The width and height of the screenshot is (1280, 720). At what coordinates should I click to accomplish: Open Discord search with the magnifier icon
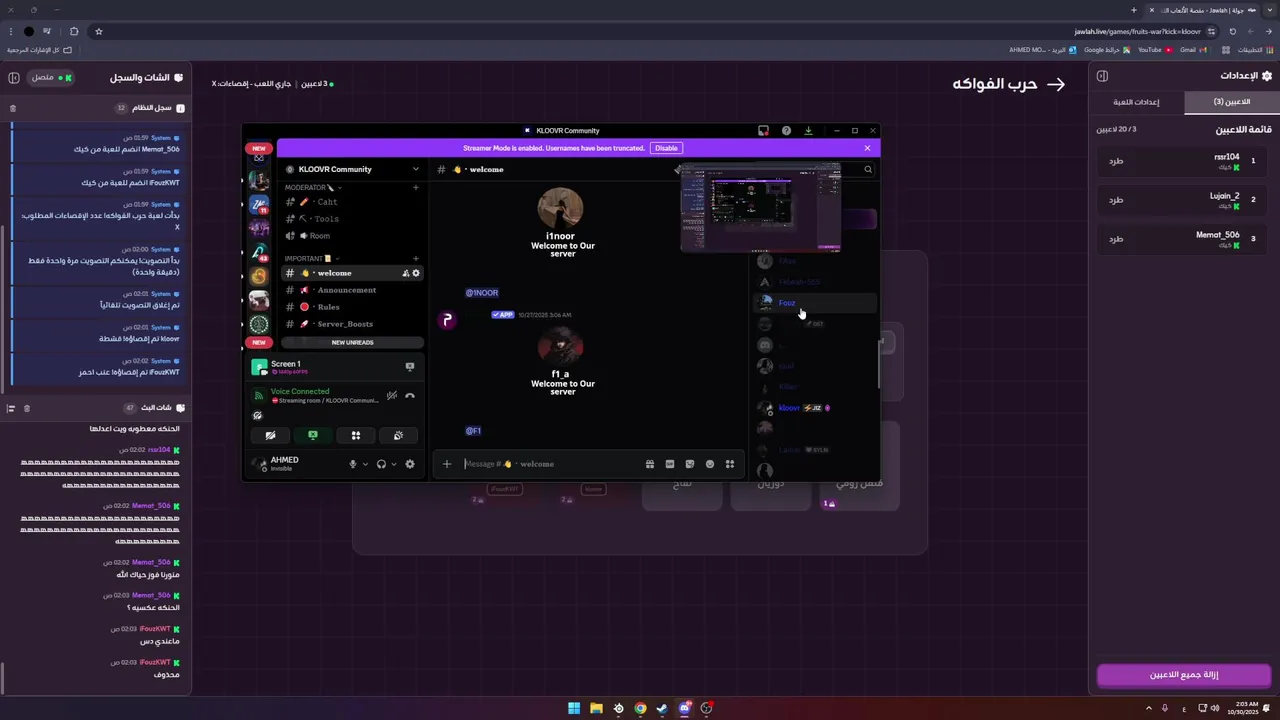[868, 169]
